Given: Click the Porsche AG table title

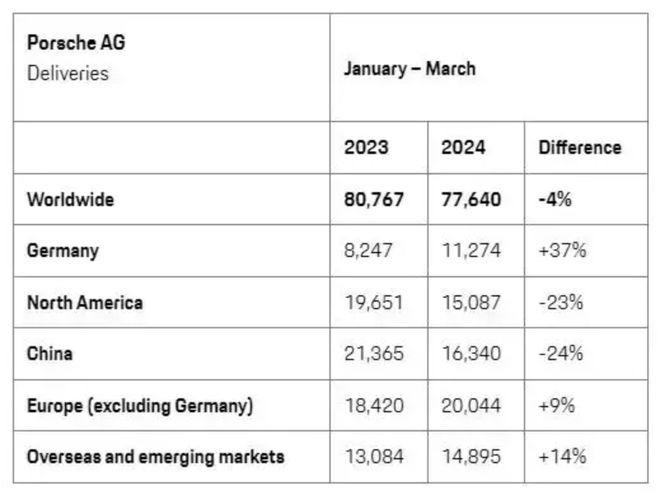Looking at the screenshot, I should (76, 44).
